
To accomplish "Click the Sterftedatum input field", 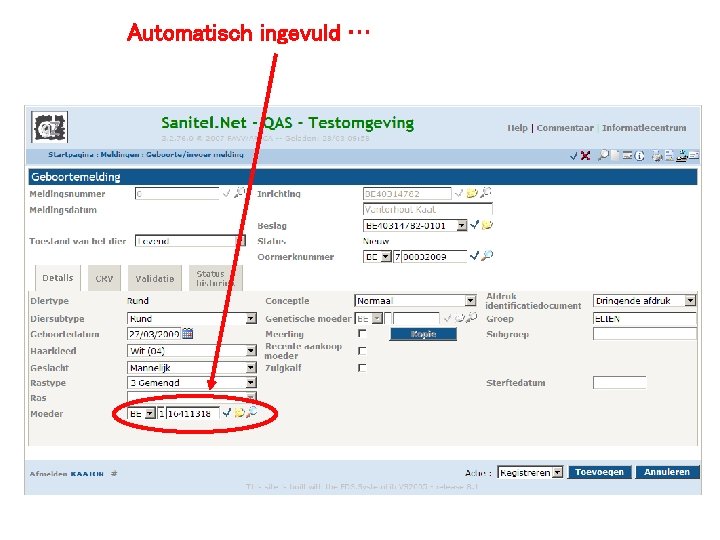I will [x=619, y=382].
